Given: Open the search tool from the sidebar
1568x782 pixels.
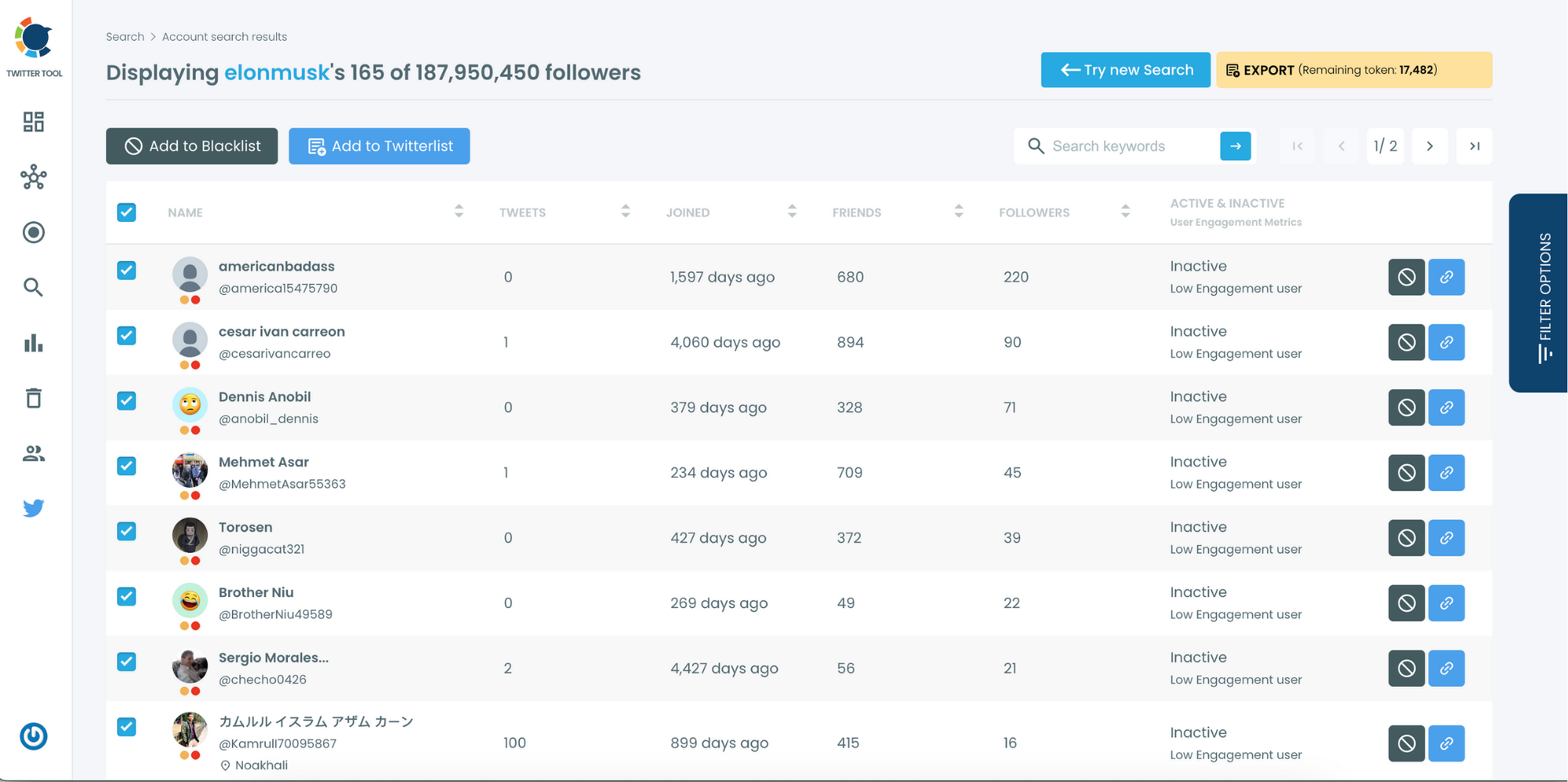Looking at the screenshot, I should pos(34,287).
